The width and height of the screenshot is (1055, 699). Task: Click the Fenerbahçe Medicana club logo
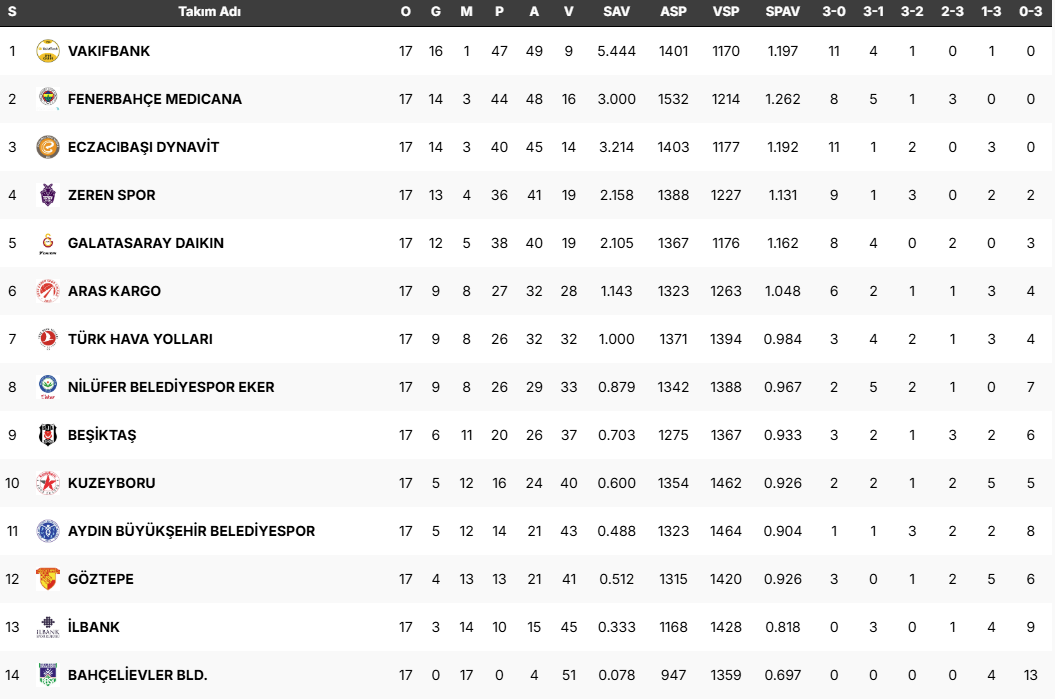(48, 99)
